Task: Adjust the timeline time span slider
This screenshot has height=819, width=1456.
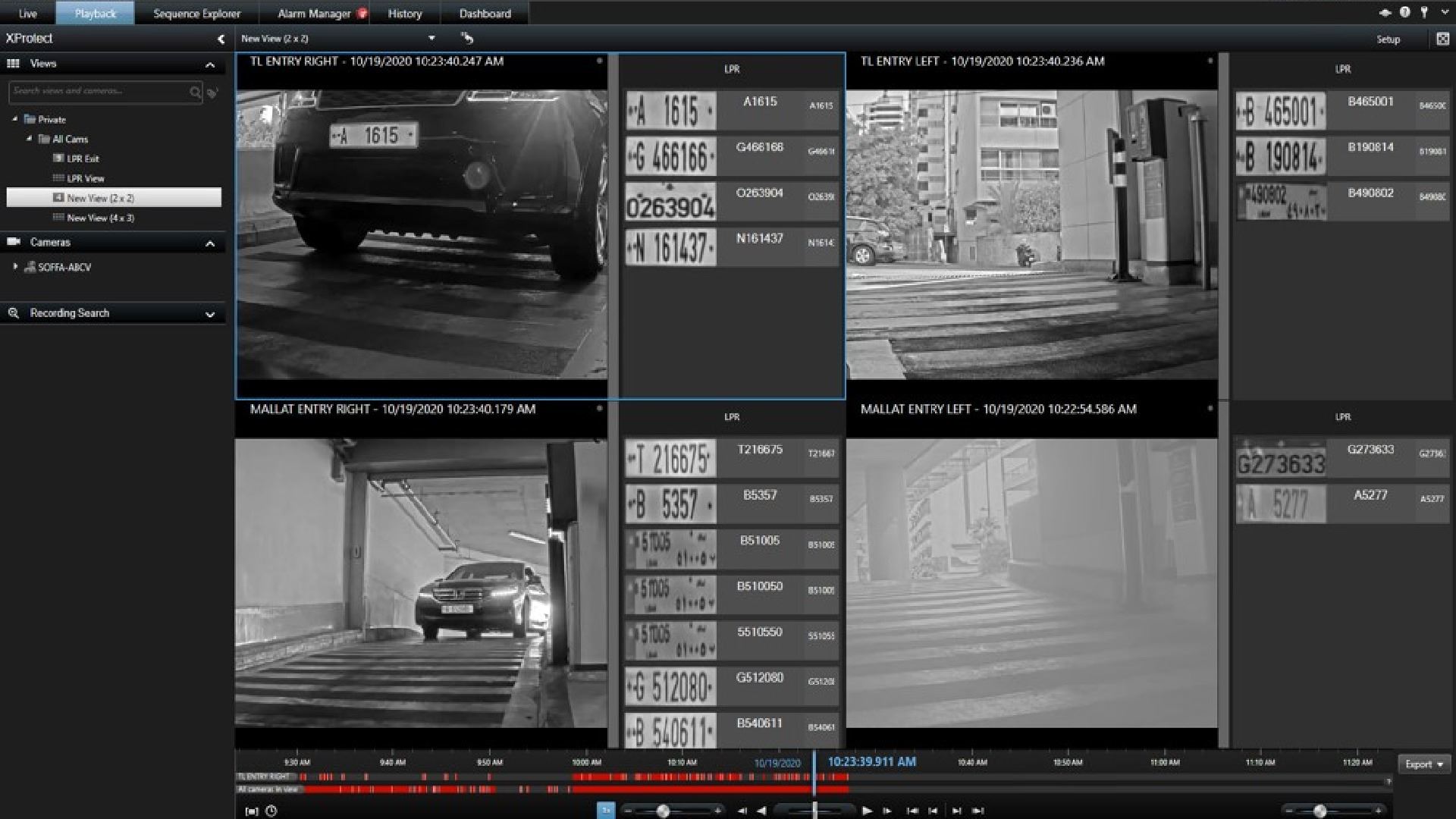Action: pos(1320,811)
